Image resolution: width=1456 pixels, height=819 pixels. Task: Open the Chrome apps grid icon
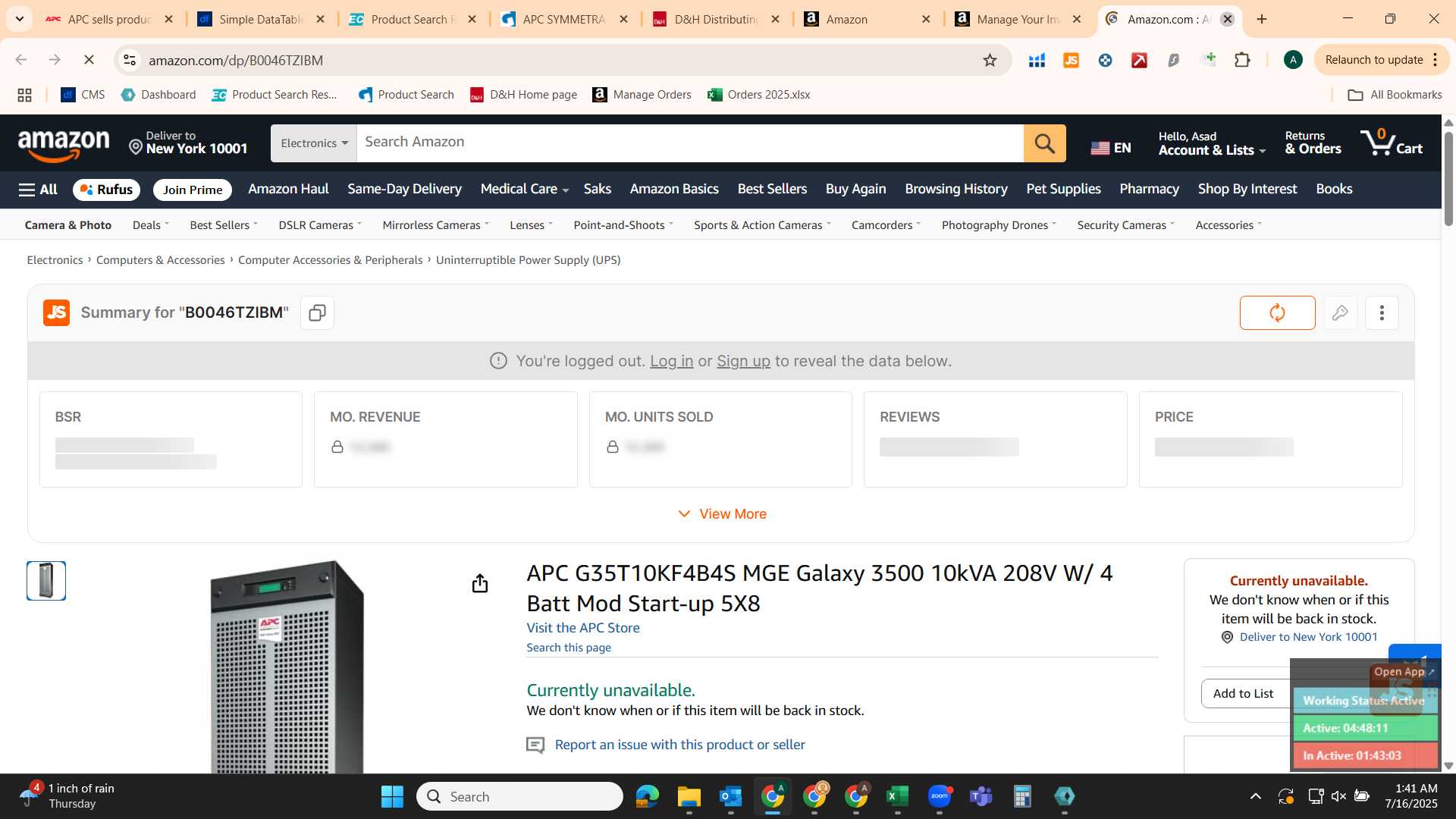[24, 95]
